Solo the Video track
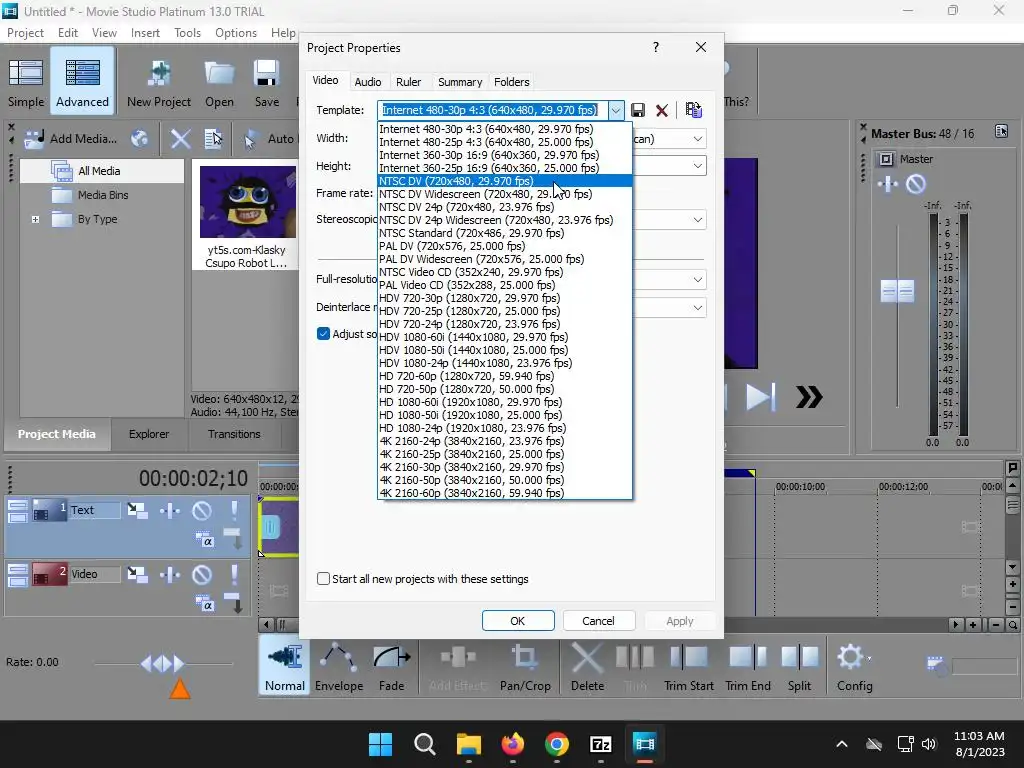Image resolution: width=1024 pixels, height=768 pixels. 234,574
